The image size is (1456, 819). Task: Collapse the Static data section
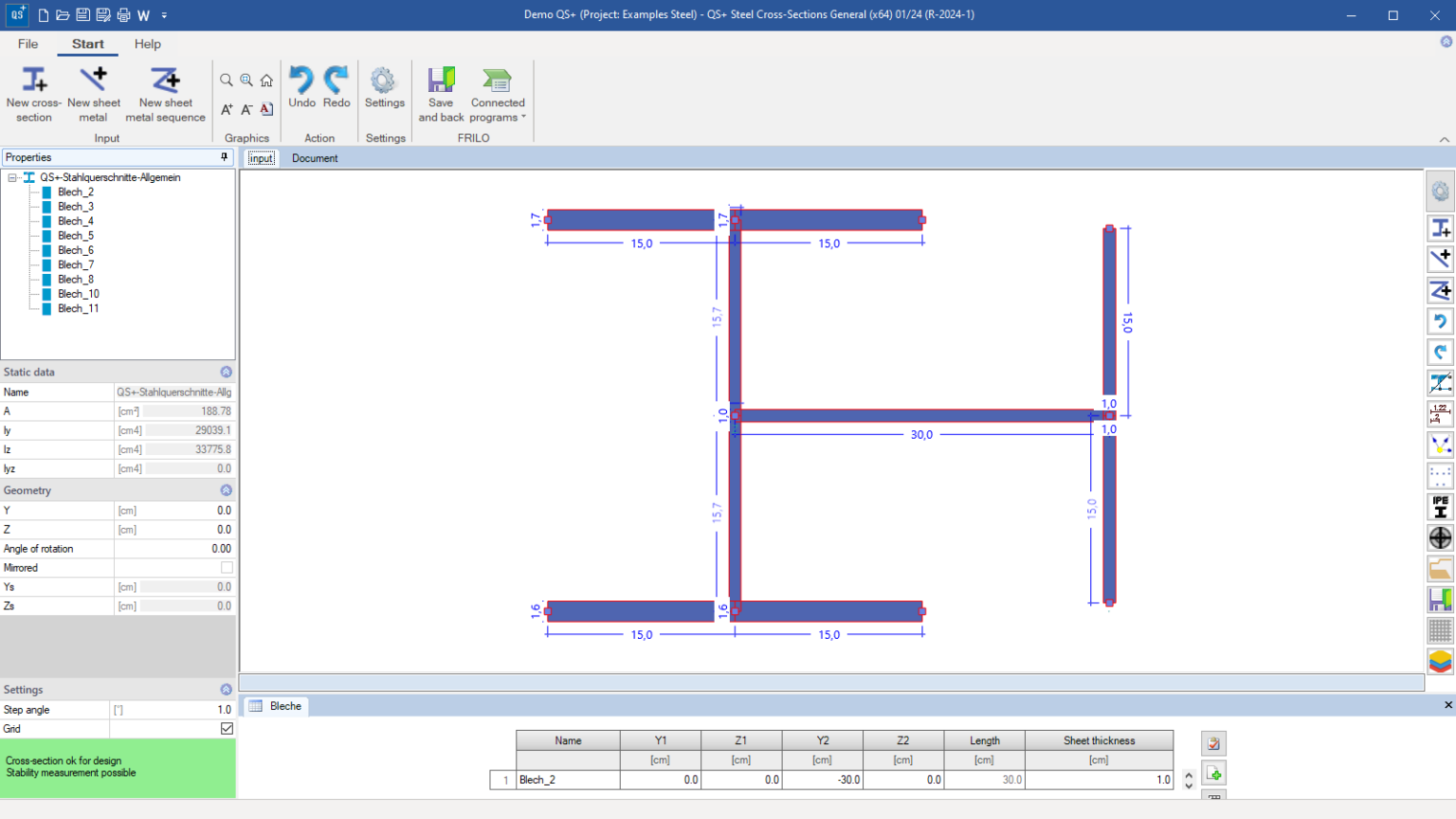tap(225, 372)
